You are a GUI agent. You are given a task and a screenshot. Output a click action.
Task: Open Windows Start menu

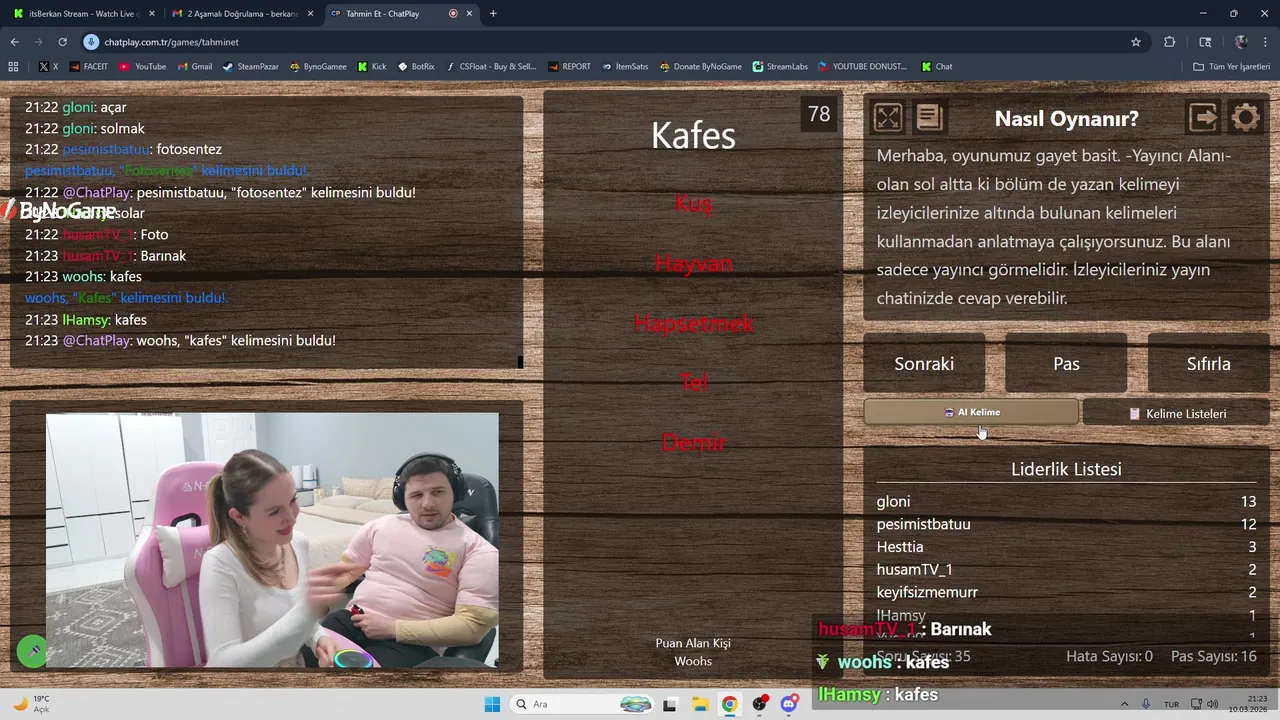tap(492, 704)
